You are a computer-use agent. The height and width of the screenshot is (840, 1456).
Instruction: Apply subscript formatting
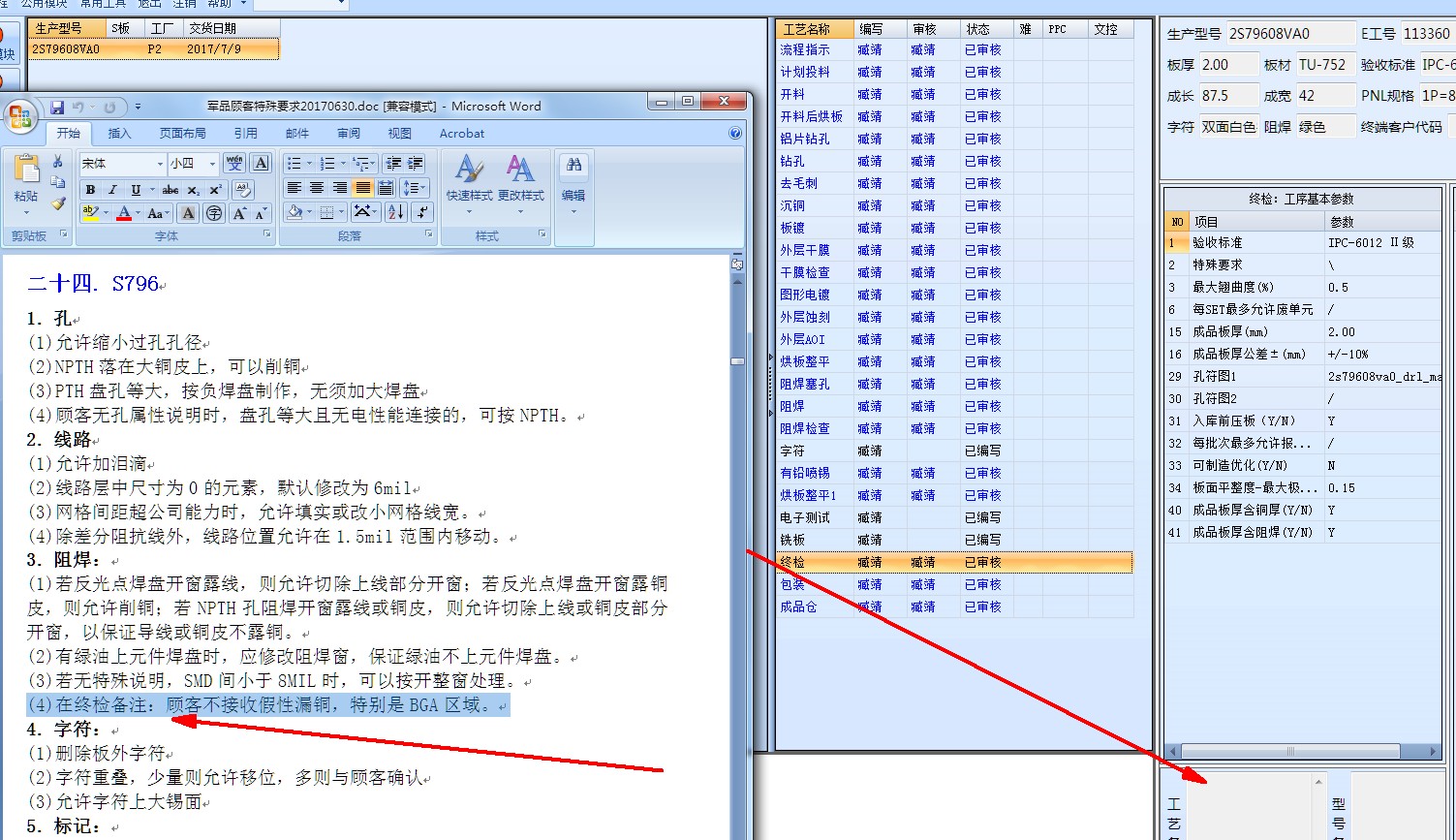point(194,190)
